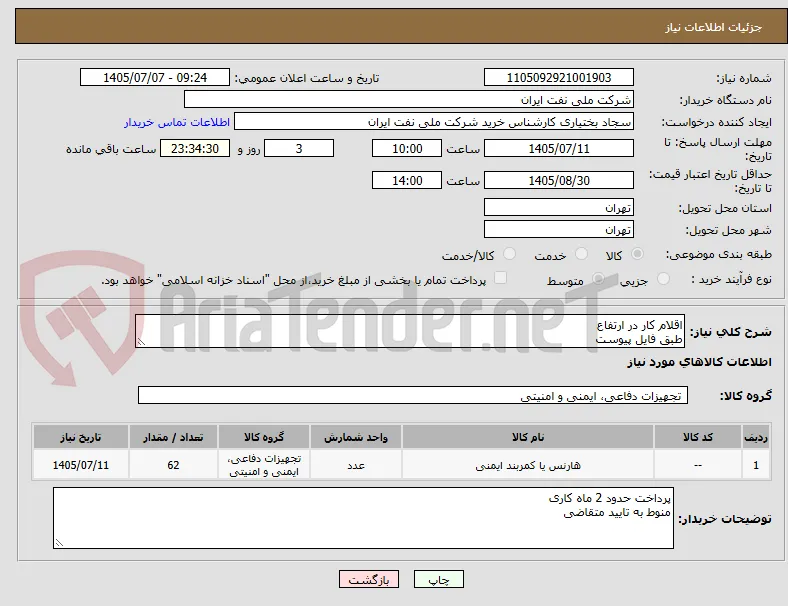Click the section heading اطلاعات کالاهای مورد نیاز
The image size is (788, 606).
coord(699,362)
